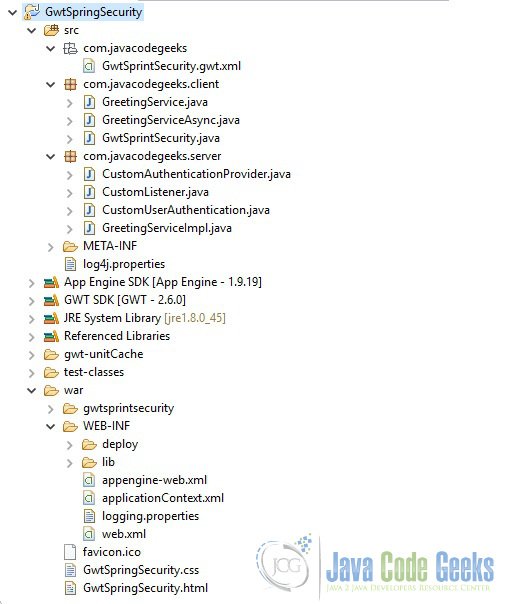The image size is (520, 604).
Task: Expand the Referenced Libraries node
Action: [32, 337]
